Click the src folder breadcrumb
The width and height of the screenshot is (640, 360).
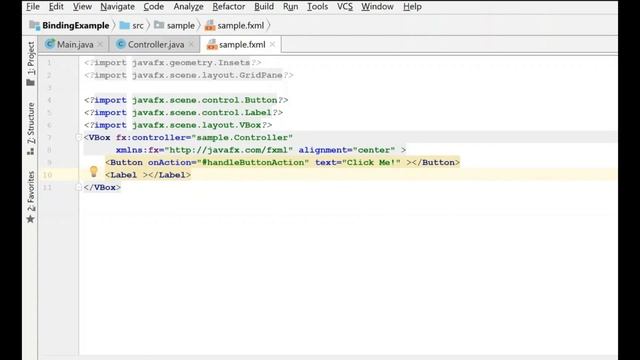[x=138, y=25]
